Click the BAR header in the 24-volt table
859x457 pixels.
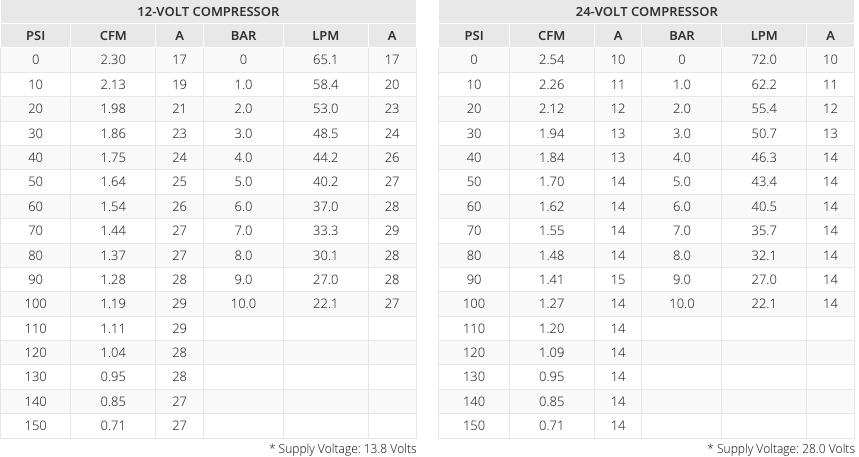coord(682,36)
